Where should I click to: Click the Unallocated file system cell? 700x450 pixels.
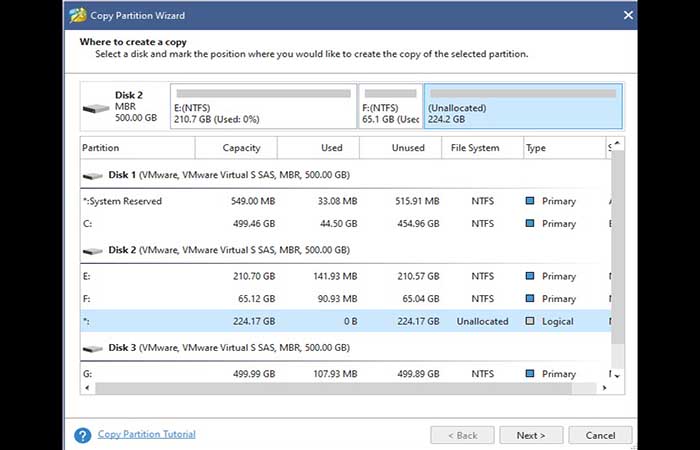[482, 321]
